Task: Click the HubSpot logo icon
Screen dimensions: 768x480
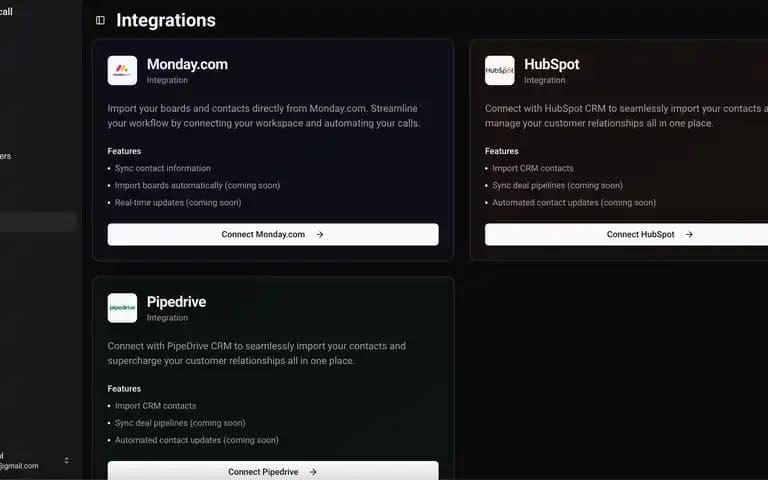Action: tap(500, 71)
